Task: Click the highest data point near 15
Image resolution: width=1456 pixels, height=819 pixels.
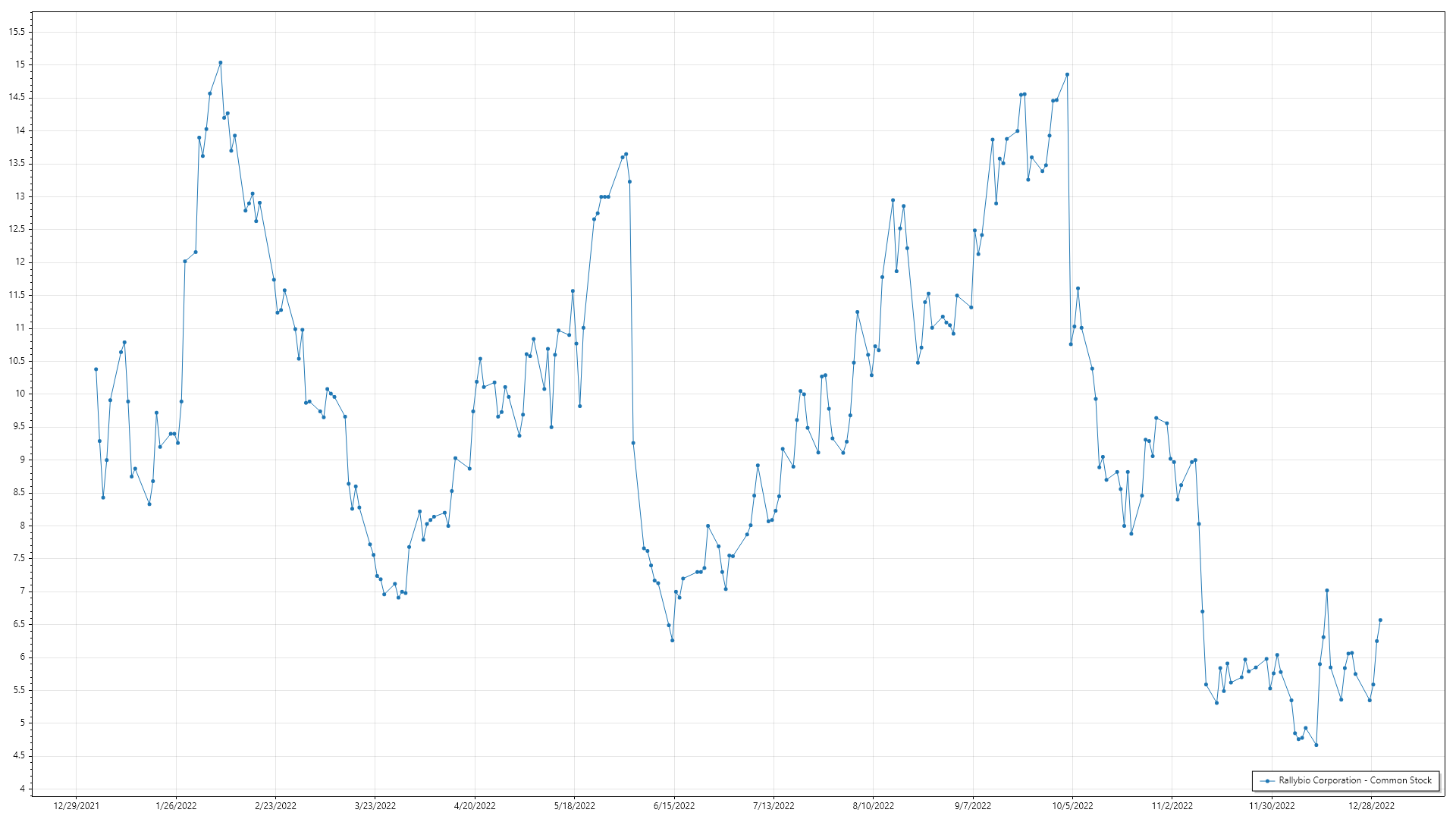Action: click(x=221, y=63)
